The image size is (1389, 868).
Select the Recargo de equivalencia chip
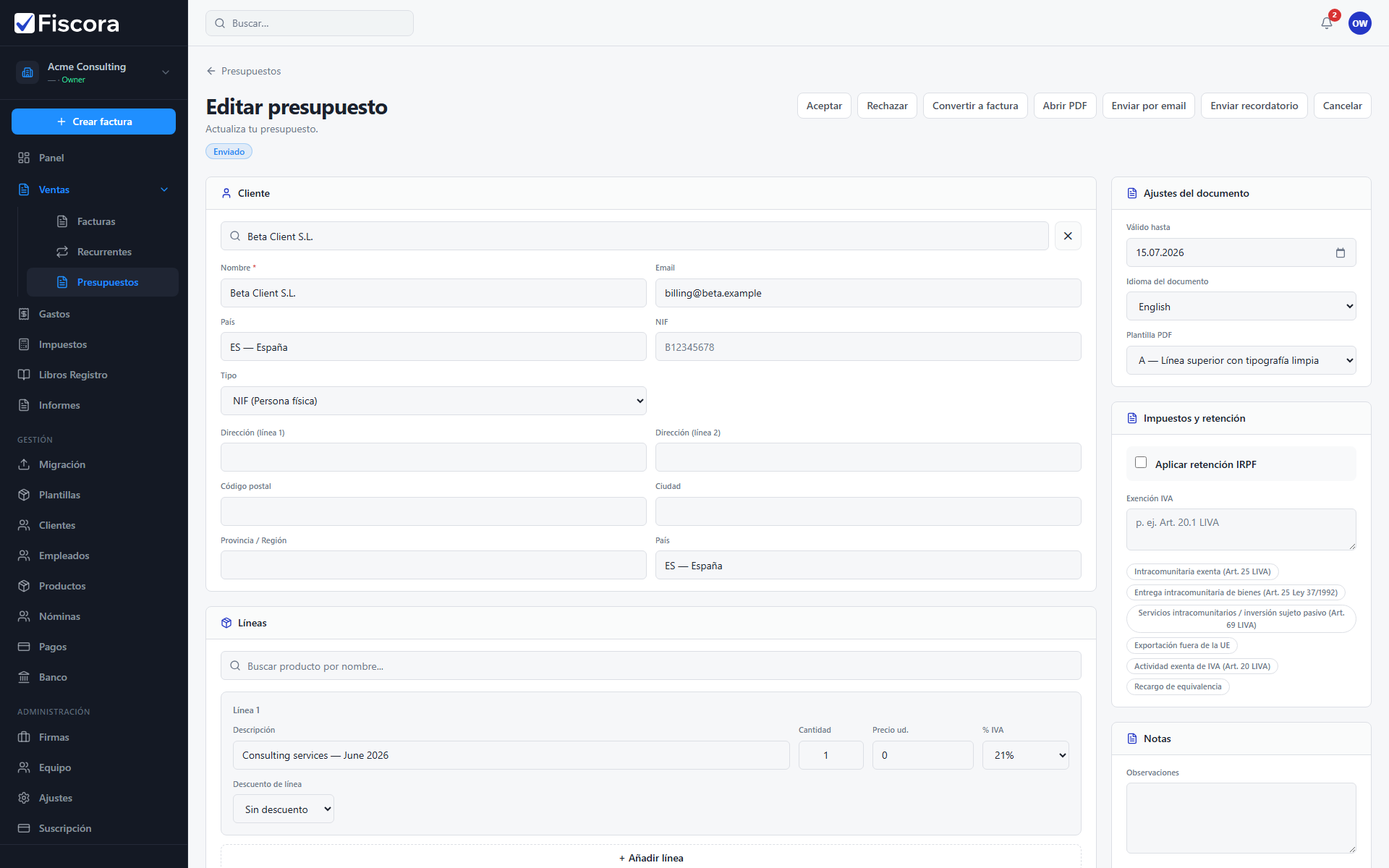(x=1177, y=686)
